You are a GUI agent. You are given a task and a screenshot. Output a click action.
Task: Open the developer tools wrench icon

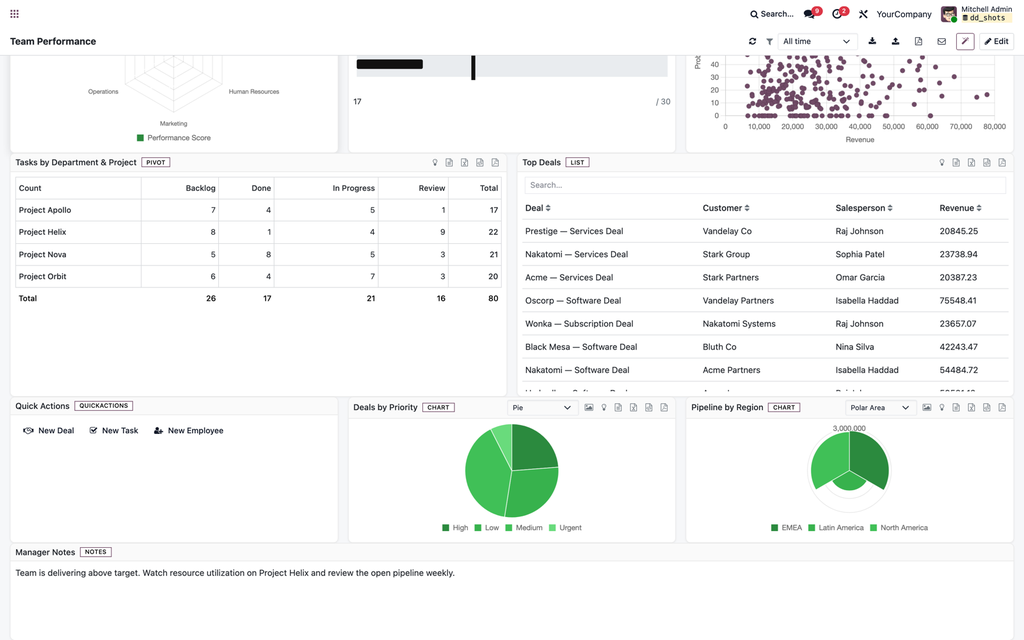coord(863,14)
